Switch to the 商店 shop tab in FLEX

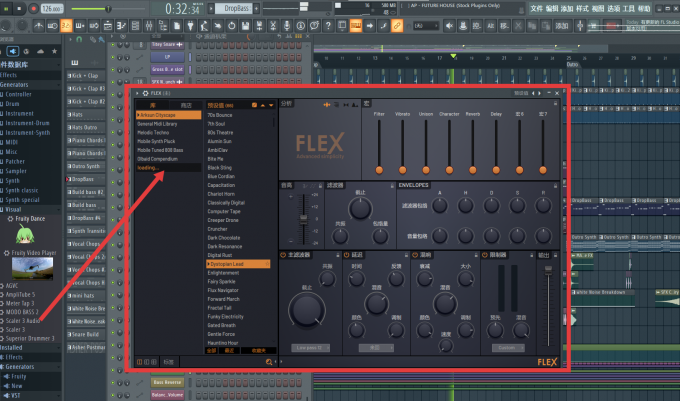(186, 105)
